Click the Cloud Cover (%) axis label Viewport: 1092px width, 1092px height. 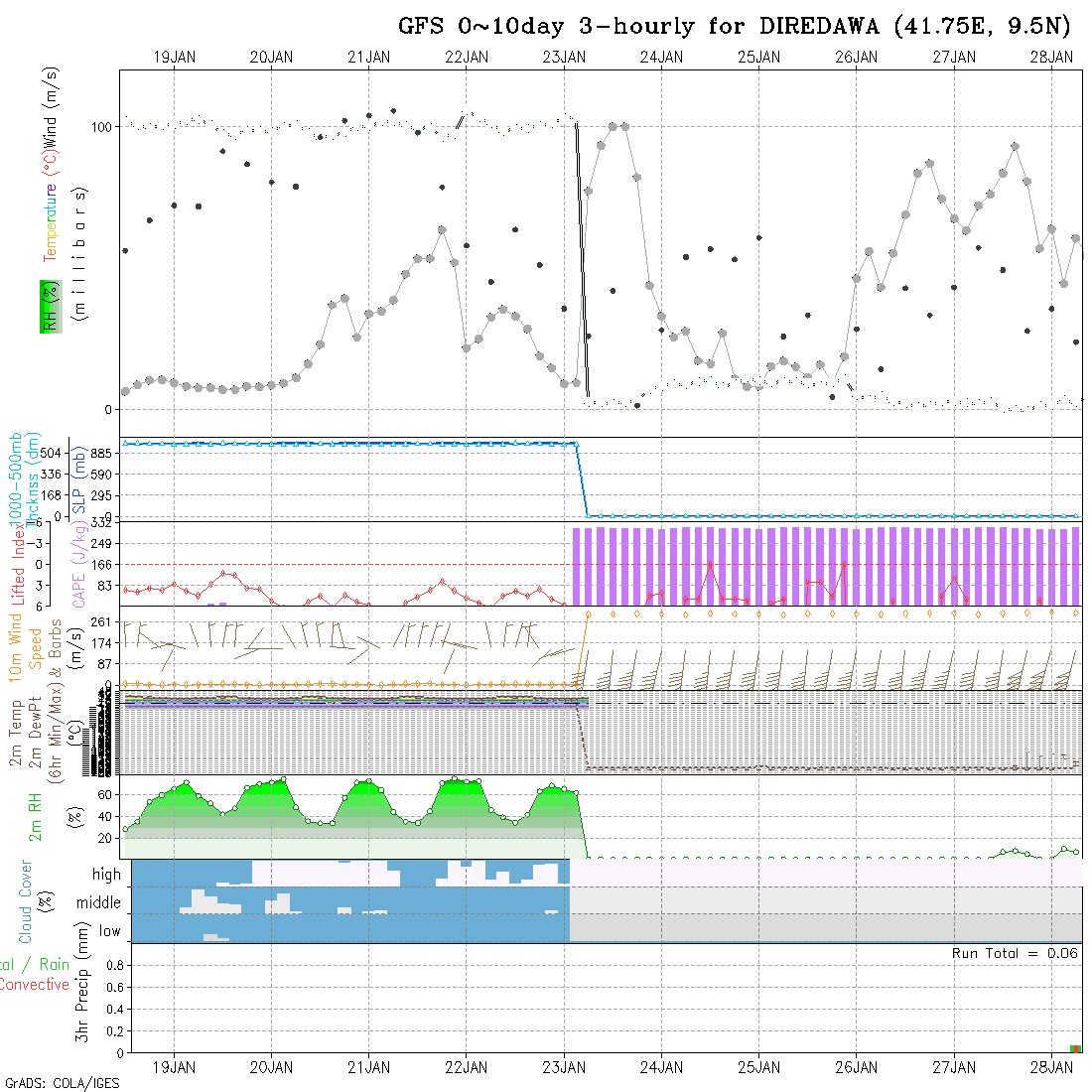[x=25, y=901]
